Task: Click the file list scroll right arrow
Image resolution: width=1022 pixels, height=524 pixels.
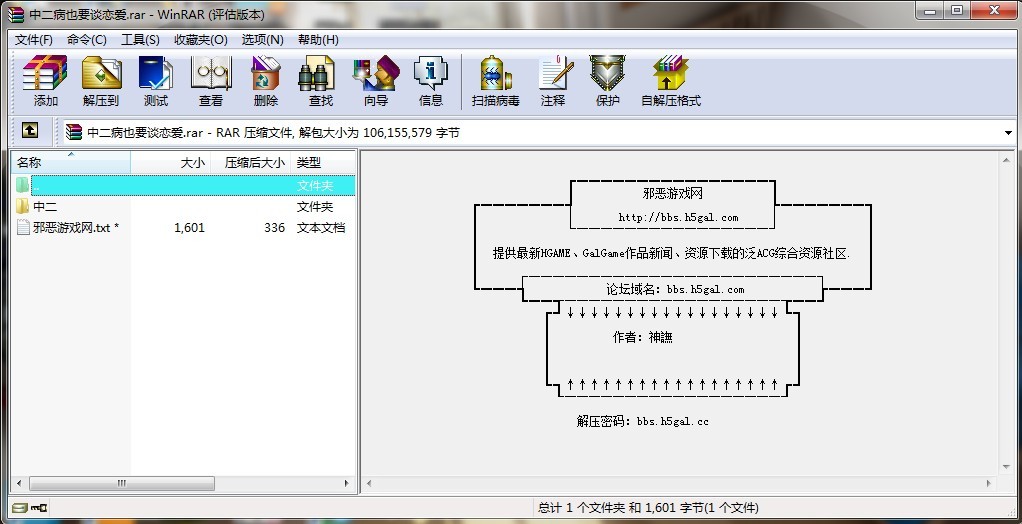Action: [347, 484]
